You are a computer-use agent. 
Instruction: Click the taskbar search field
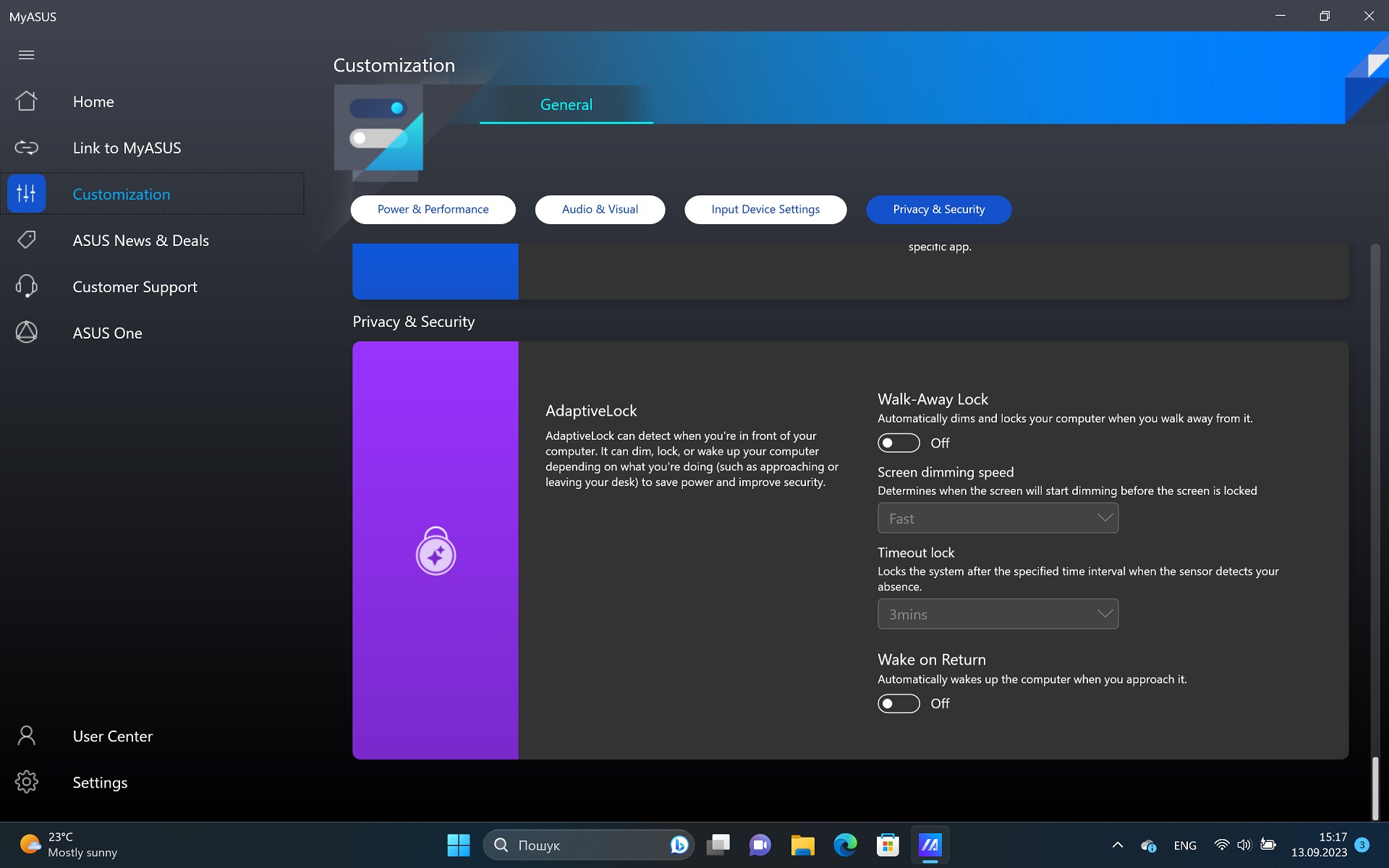589,845
